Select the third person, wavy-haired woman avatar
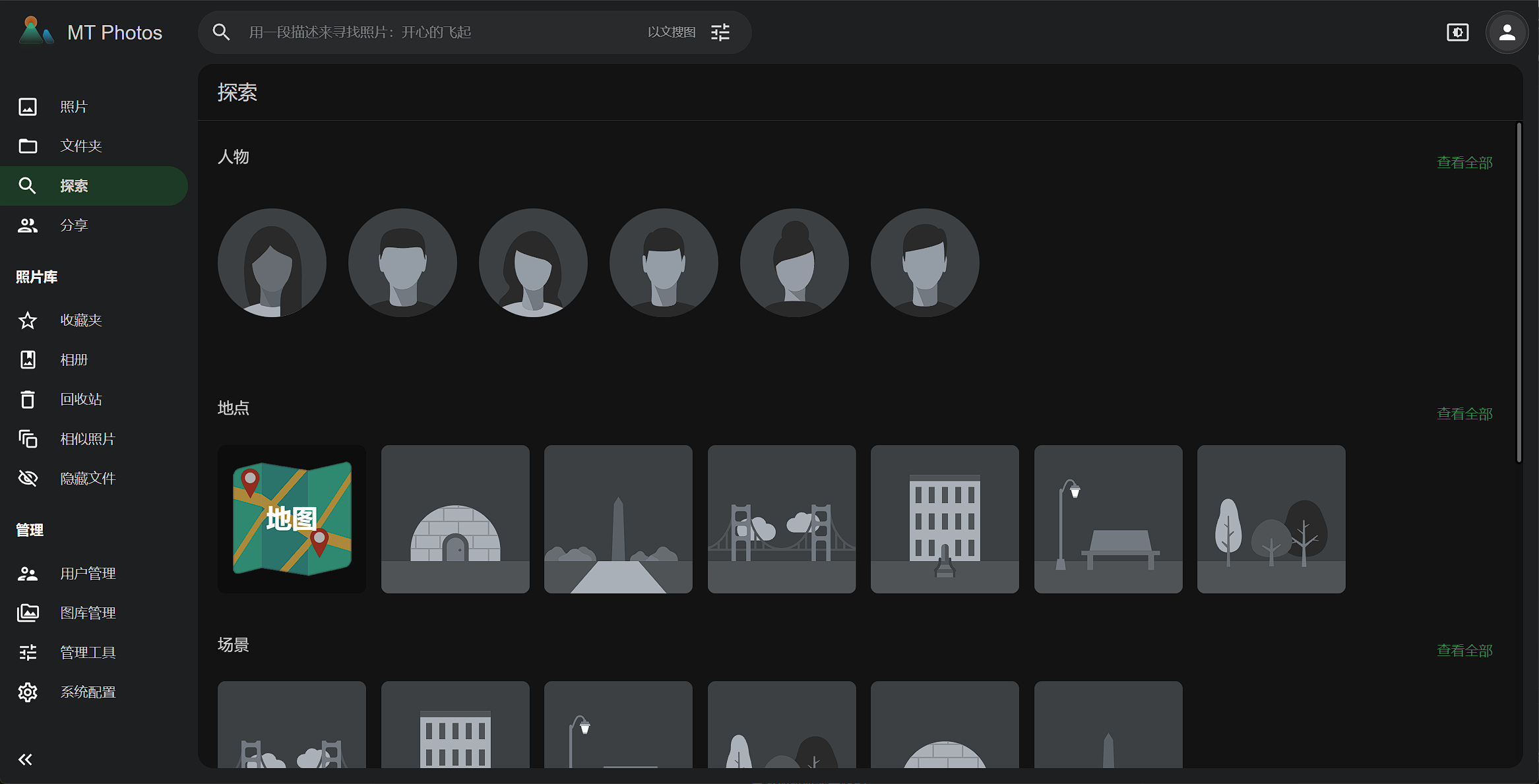Screen dimensions: 1539x784 (x=533, y=263)
